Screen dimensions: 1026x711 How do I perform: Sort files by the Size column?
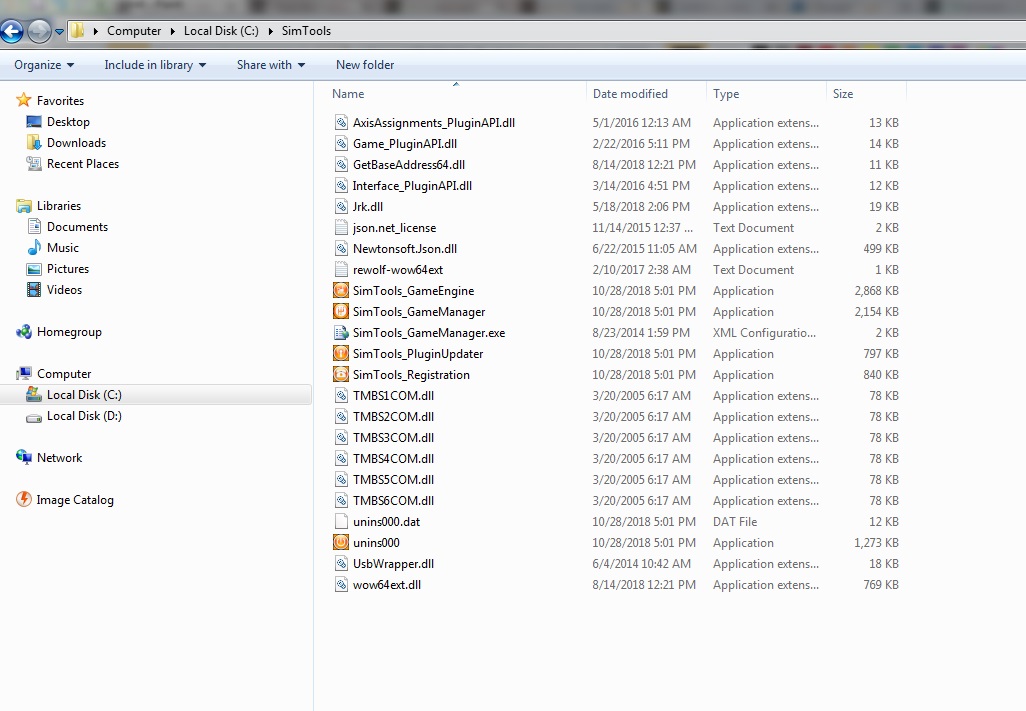[x=866, y=94]
